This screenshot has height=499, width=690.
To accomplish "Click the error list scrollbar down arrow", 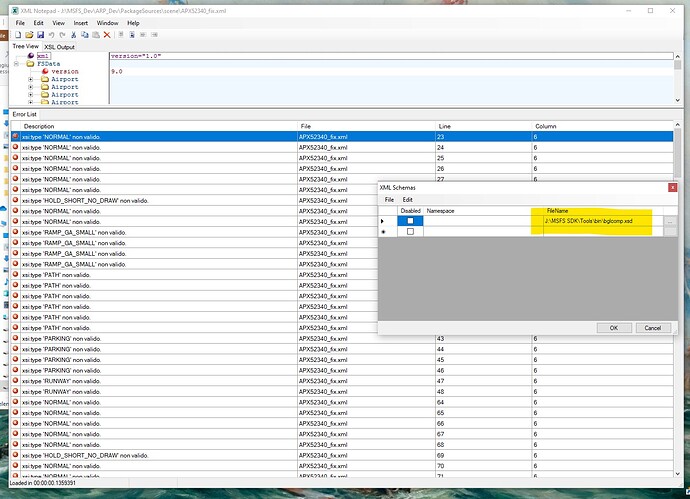I will coord(678,473).
